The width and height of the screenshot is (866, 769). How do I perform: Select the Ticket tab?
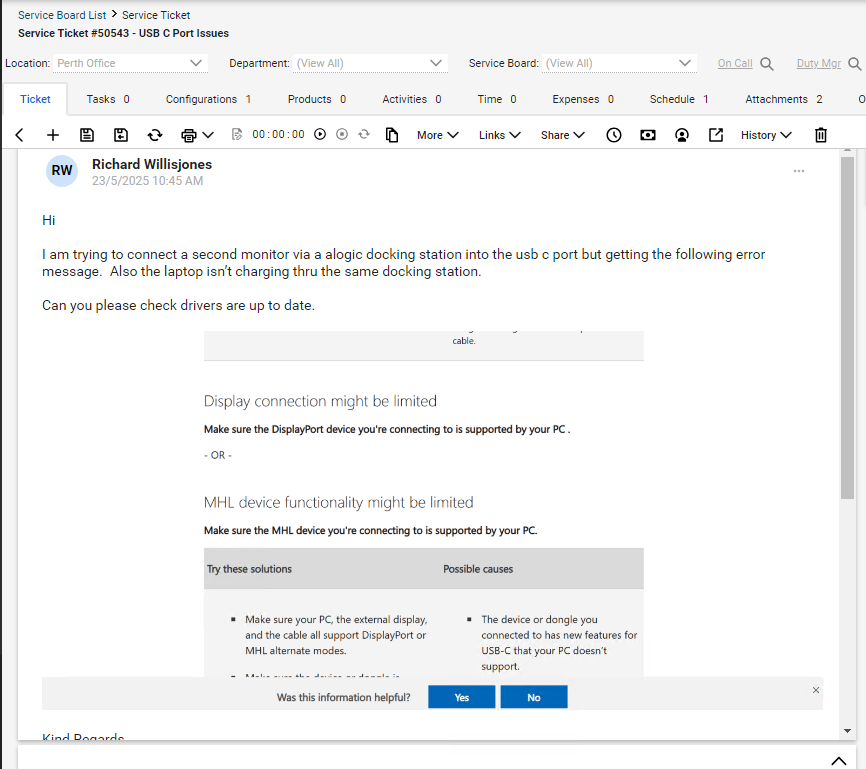tap(35, 99)
